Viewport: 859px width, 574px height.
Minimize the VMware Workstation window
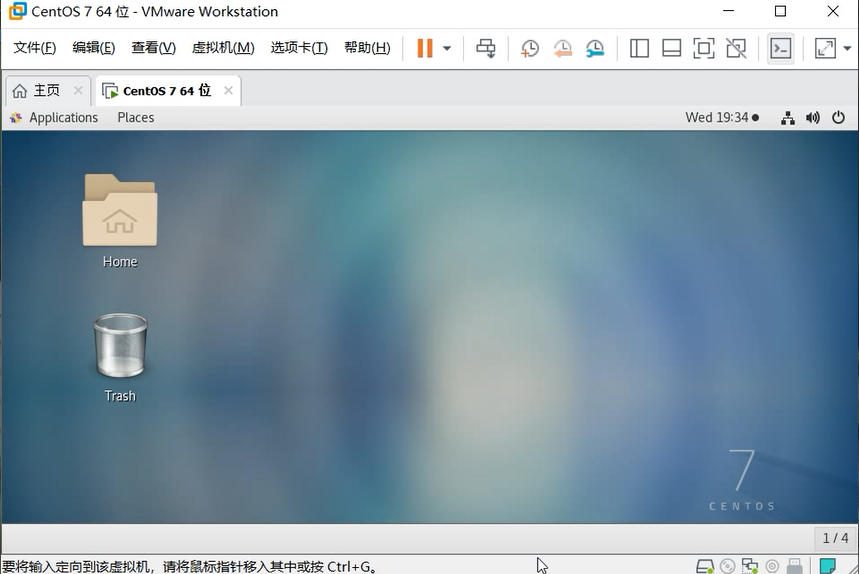point(728,11)
